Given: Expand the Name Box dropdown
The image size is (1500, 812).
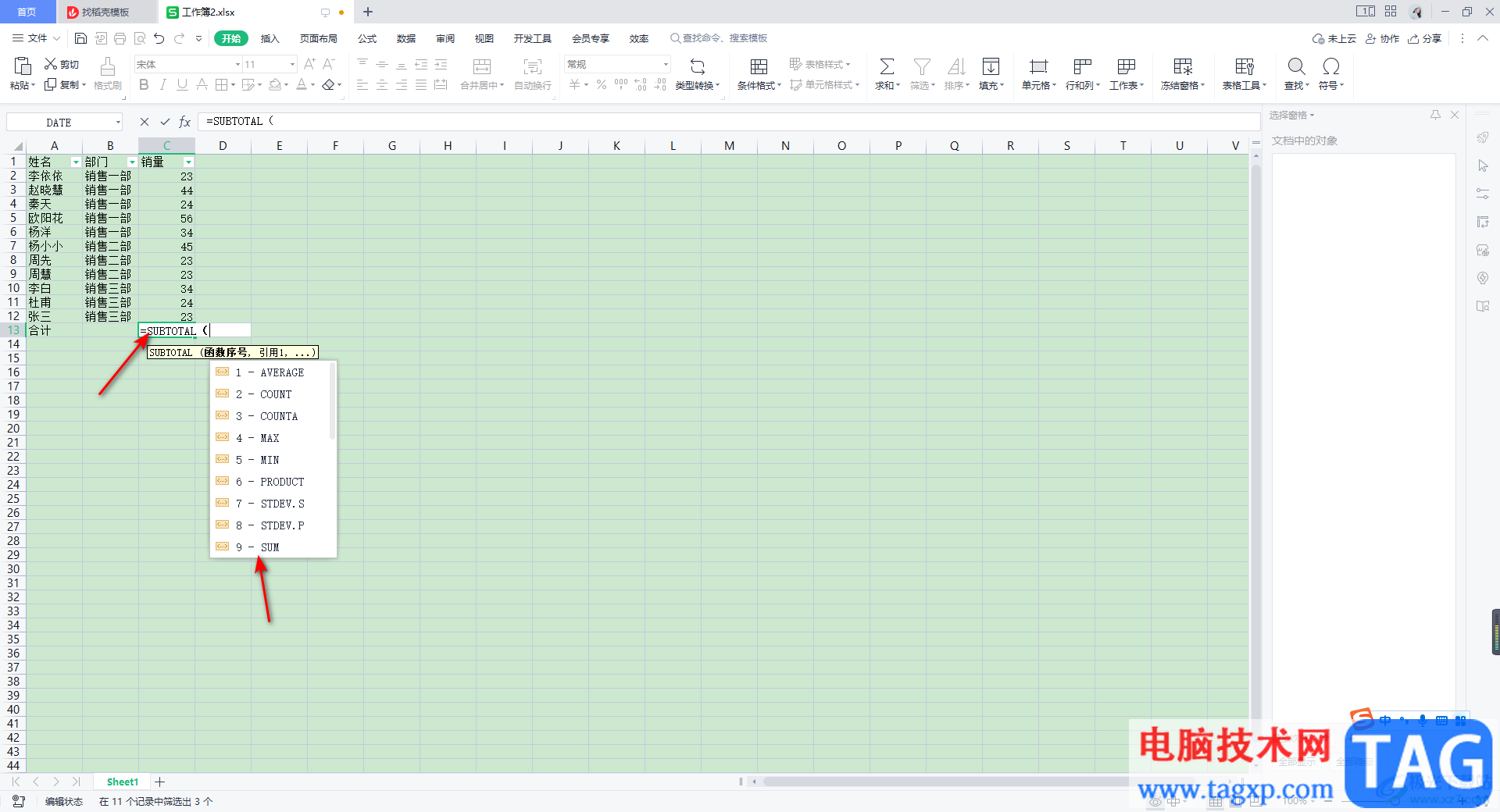Looking at the screenshot, I should pyautogui.click(x=118, y=122).
